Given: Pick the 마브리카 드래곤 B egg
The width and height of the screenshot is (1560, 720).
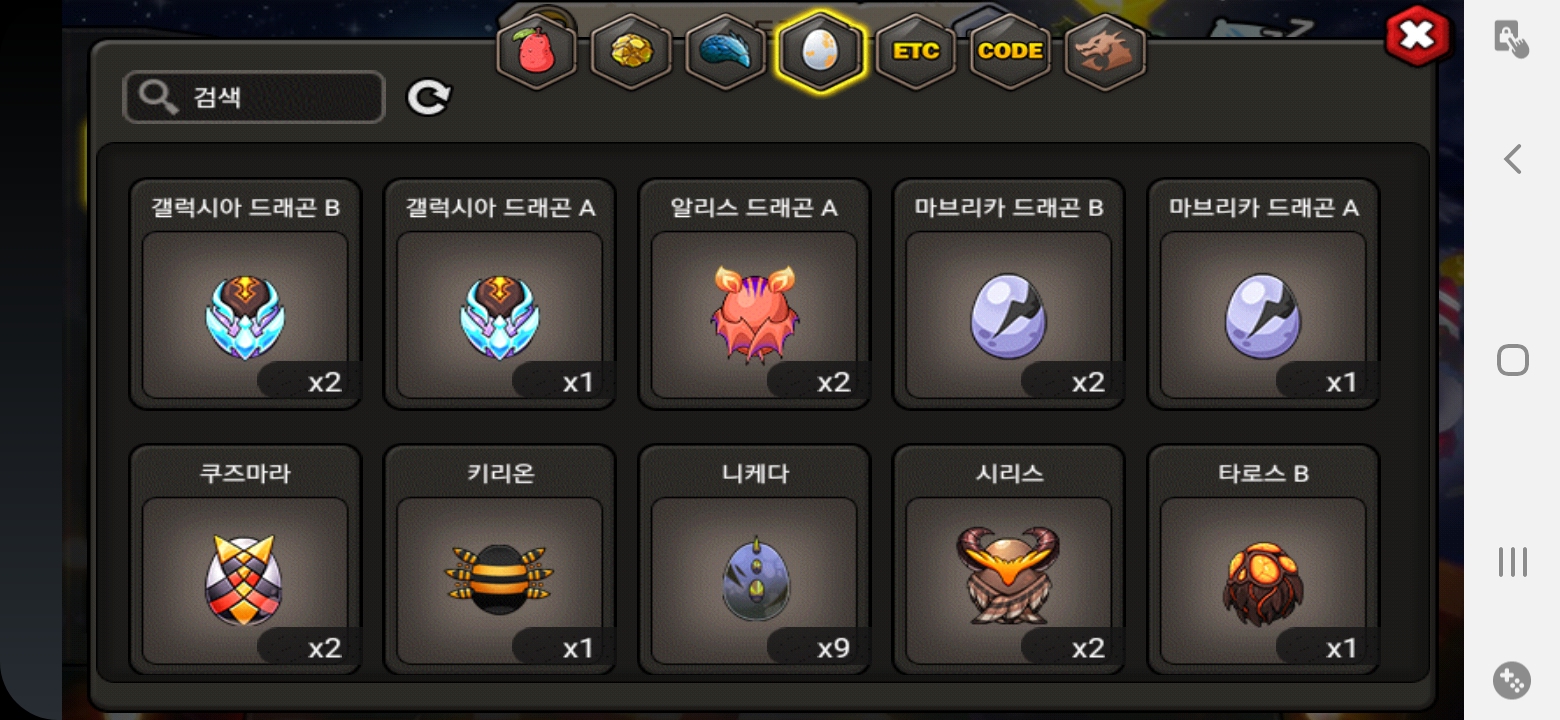Looking at the screenshot, I should 1009,294.
